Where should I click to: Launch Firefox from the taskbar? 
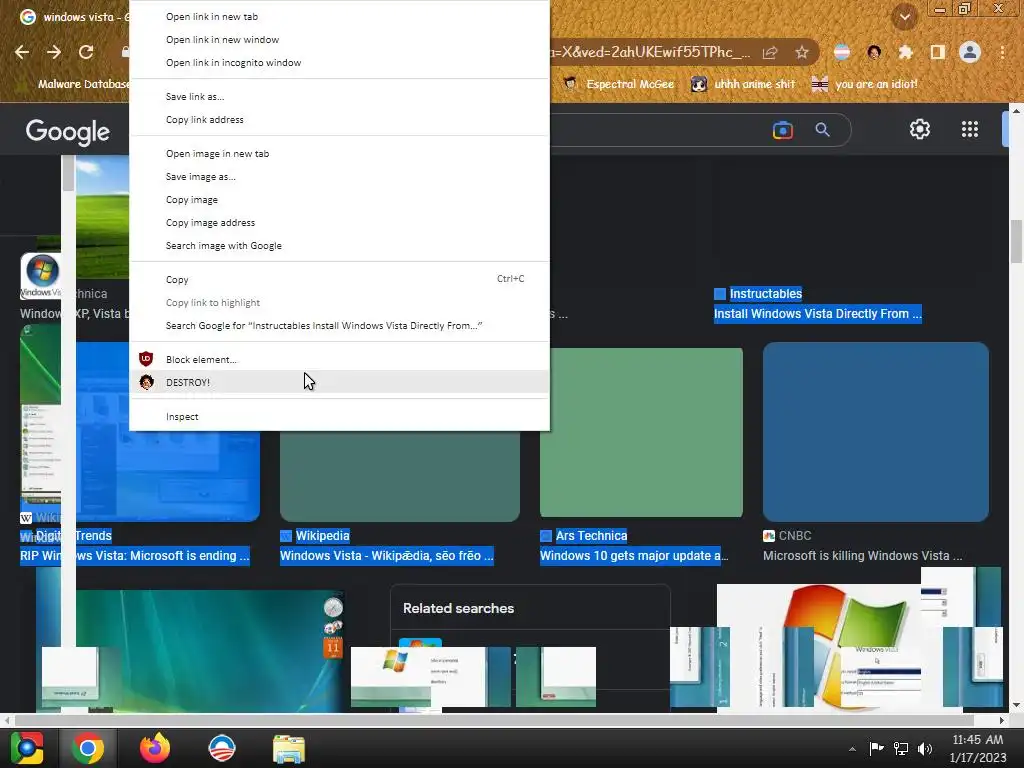point(155,748)
